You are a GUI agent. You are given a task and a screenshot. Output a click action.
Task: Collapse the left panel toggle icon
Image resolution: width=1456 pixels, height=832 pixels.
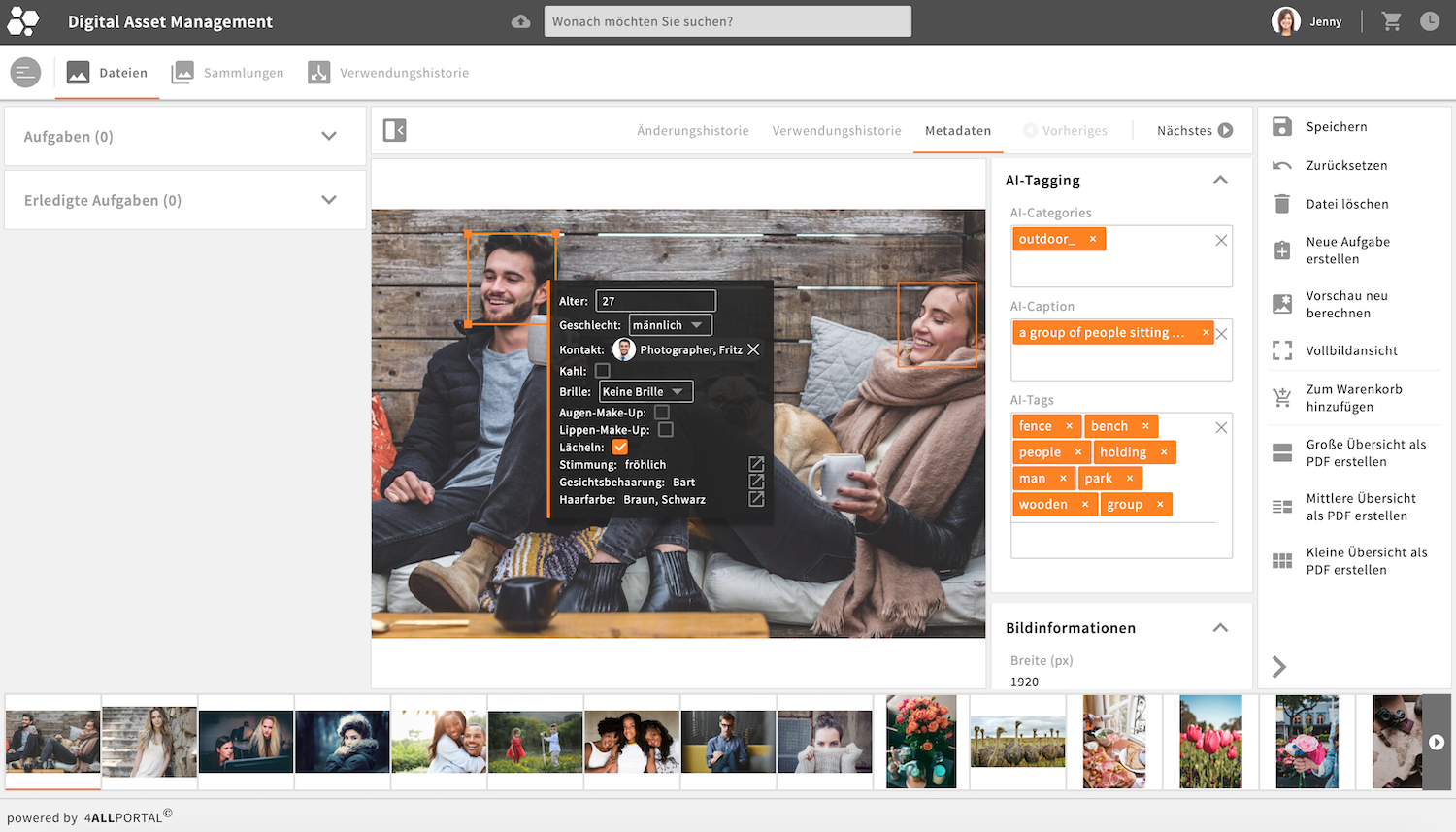395,130
